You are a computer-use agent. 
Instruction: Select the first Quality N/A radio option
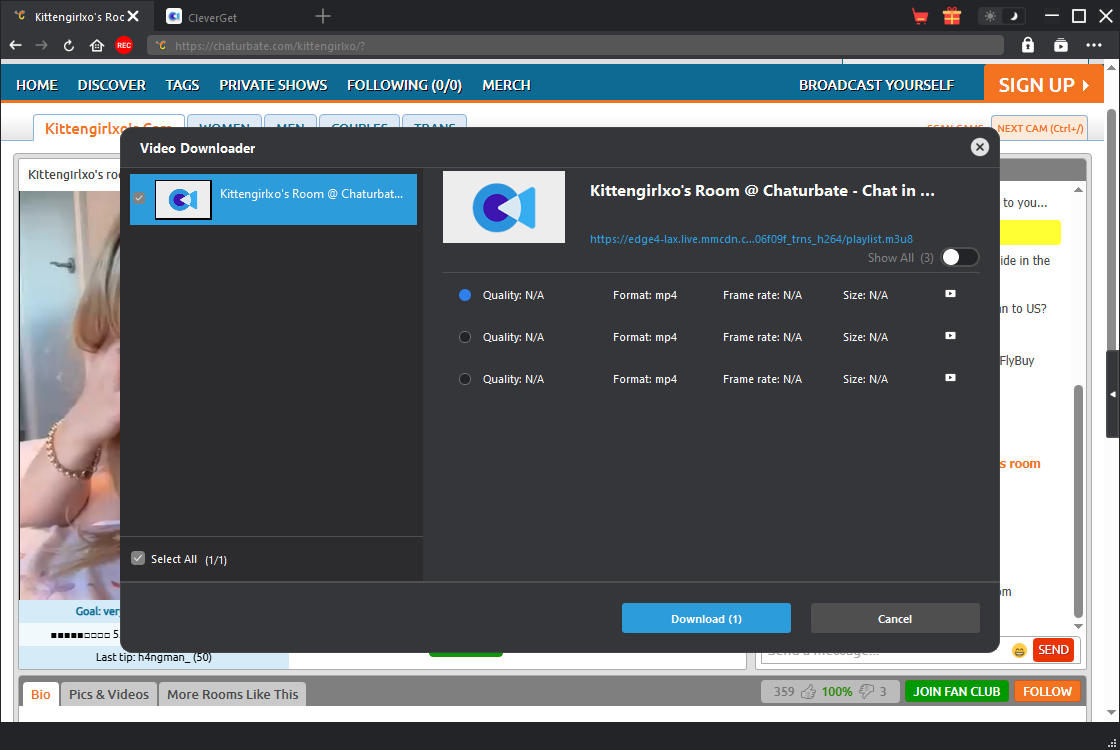[465, 295]
